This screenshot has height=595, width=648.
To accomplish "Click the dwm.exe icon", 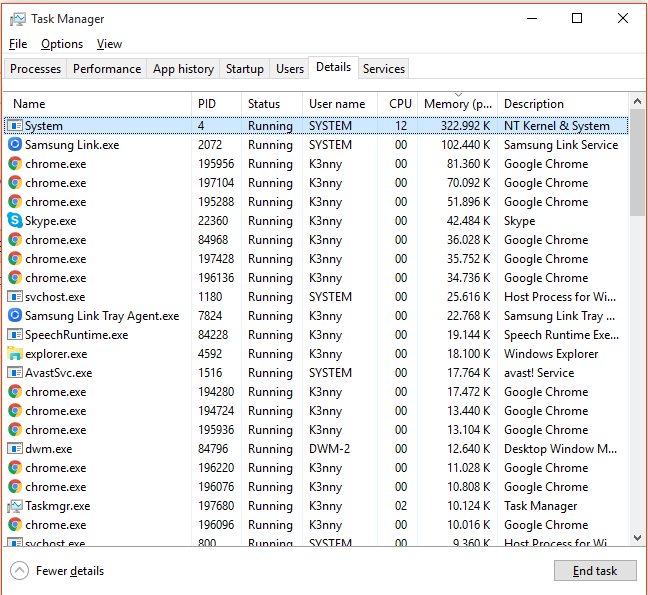I will tap(15, 449).
